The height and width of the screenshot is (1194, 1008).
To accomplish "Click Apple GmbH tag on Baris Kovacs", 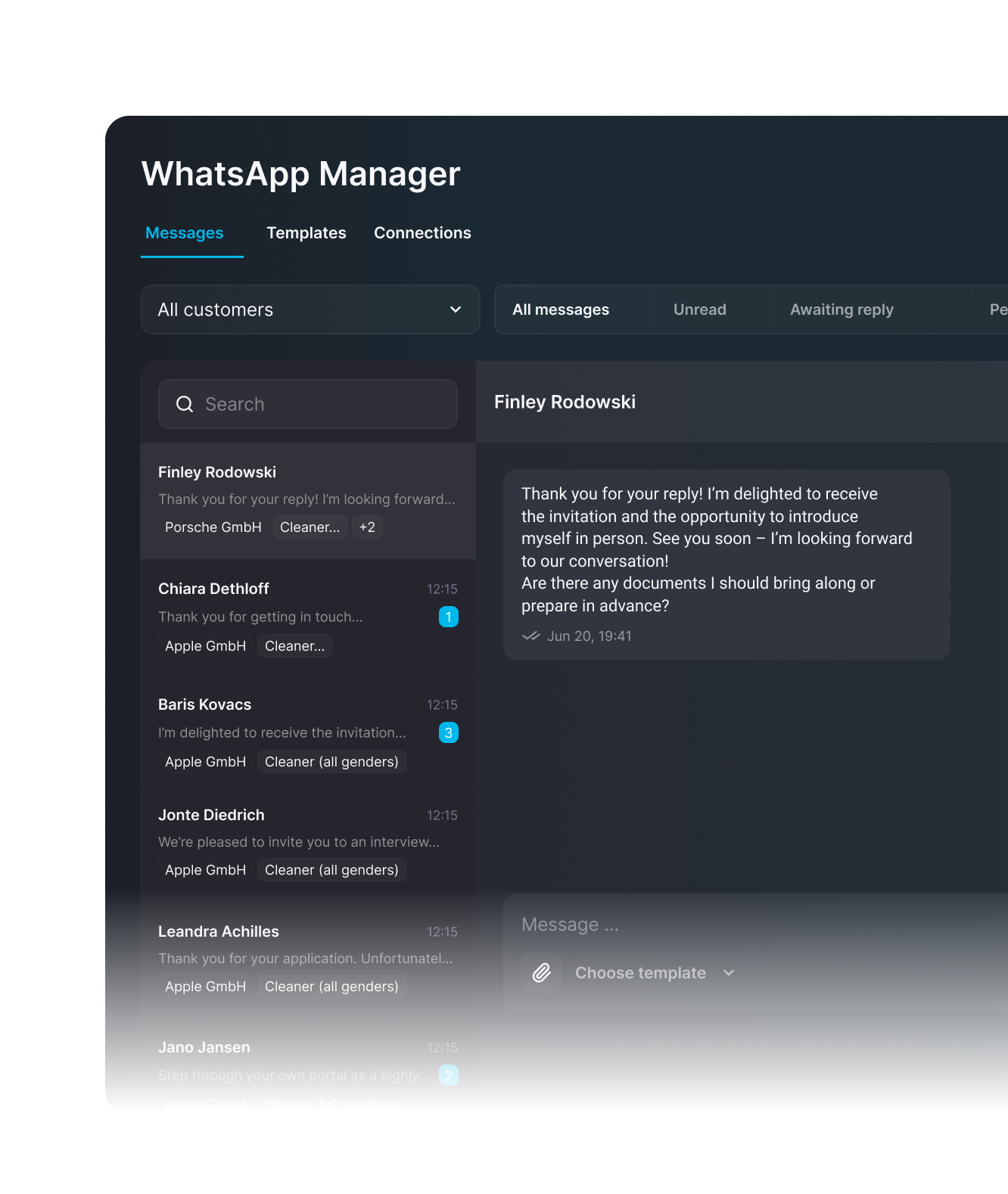I will (206, 762).
